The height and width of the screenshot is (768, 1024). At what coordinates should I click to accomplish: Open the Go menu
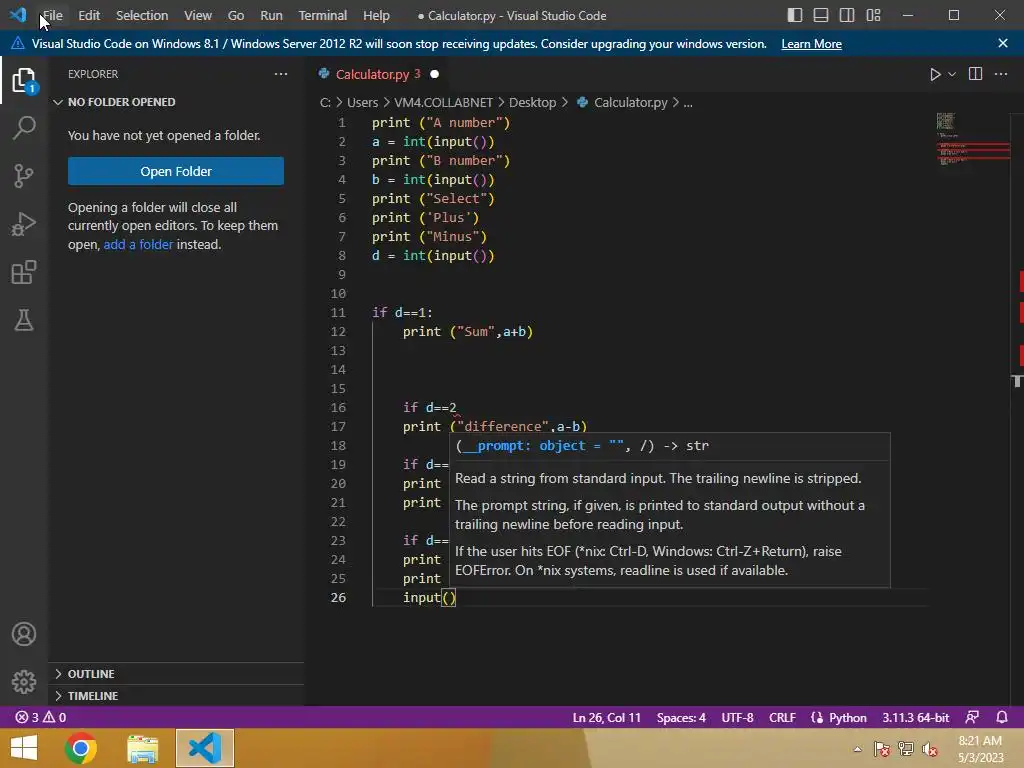[x=236, y=15]
